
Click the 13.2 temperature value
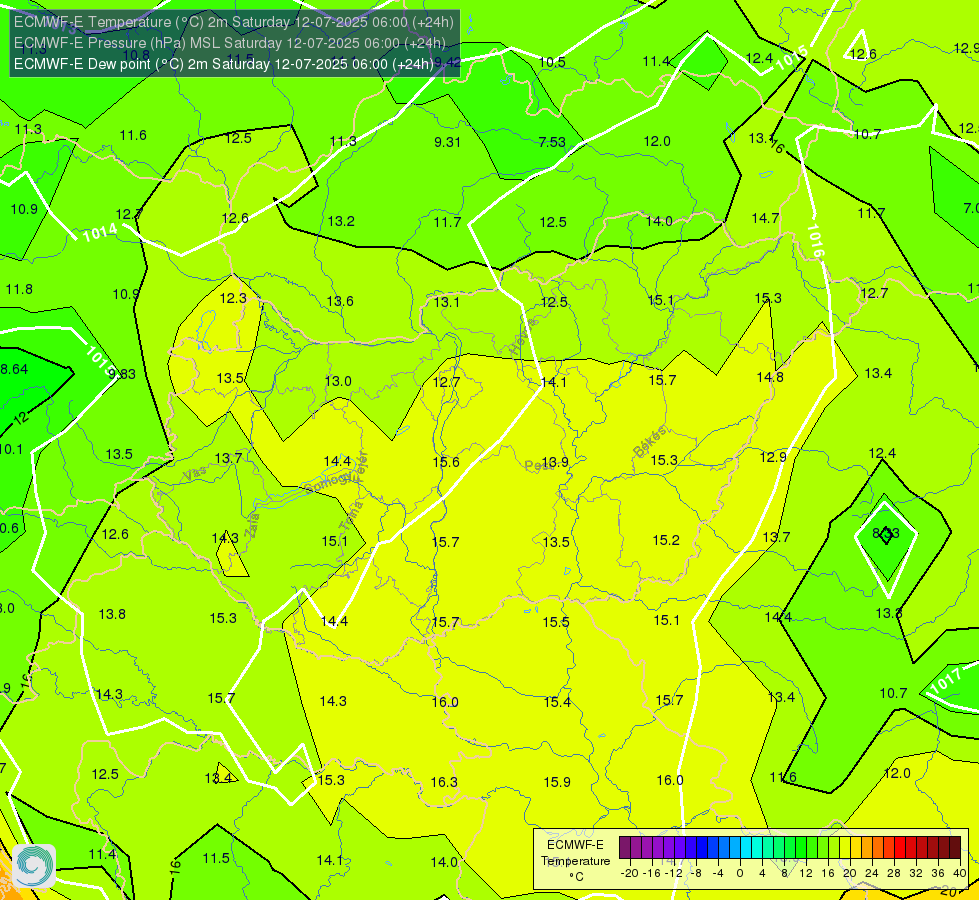pos(341,221)
